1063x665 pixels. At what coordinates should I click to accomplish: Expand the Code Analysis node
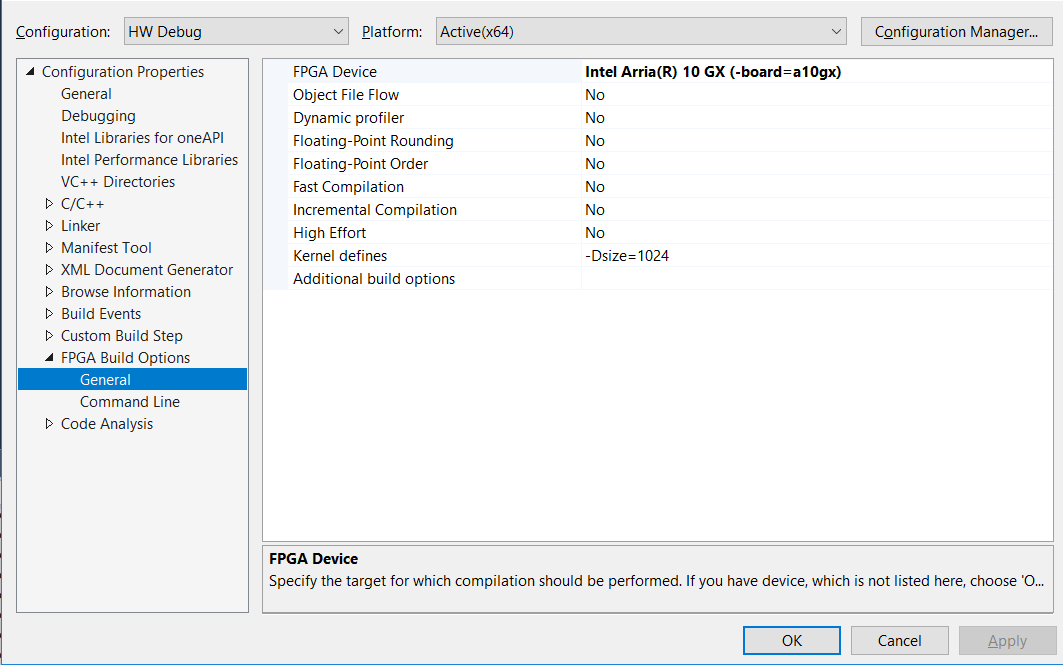[50, 424]
